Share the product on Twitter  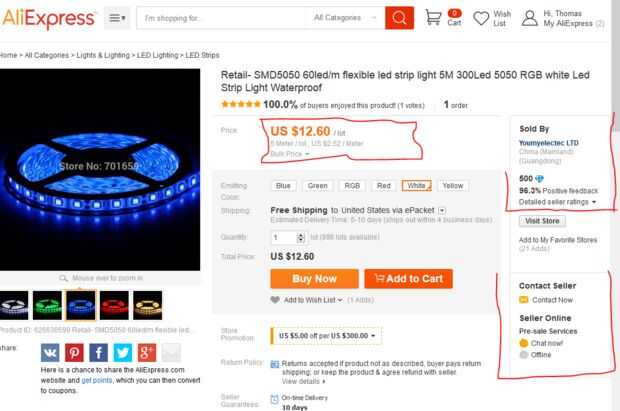point(123,352)
